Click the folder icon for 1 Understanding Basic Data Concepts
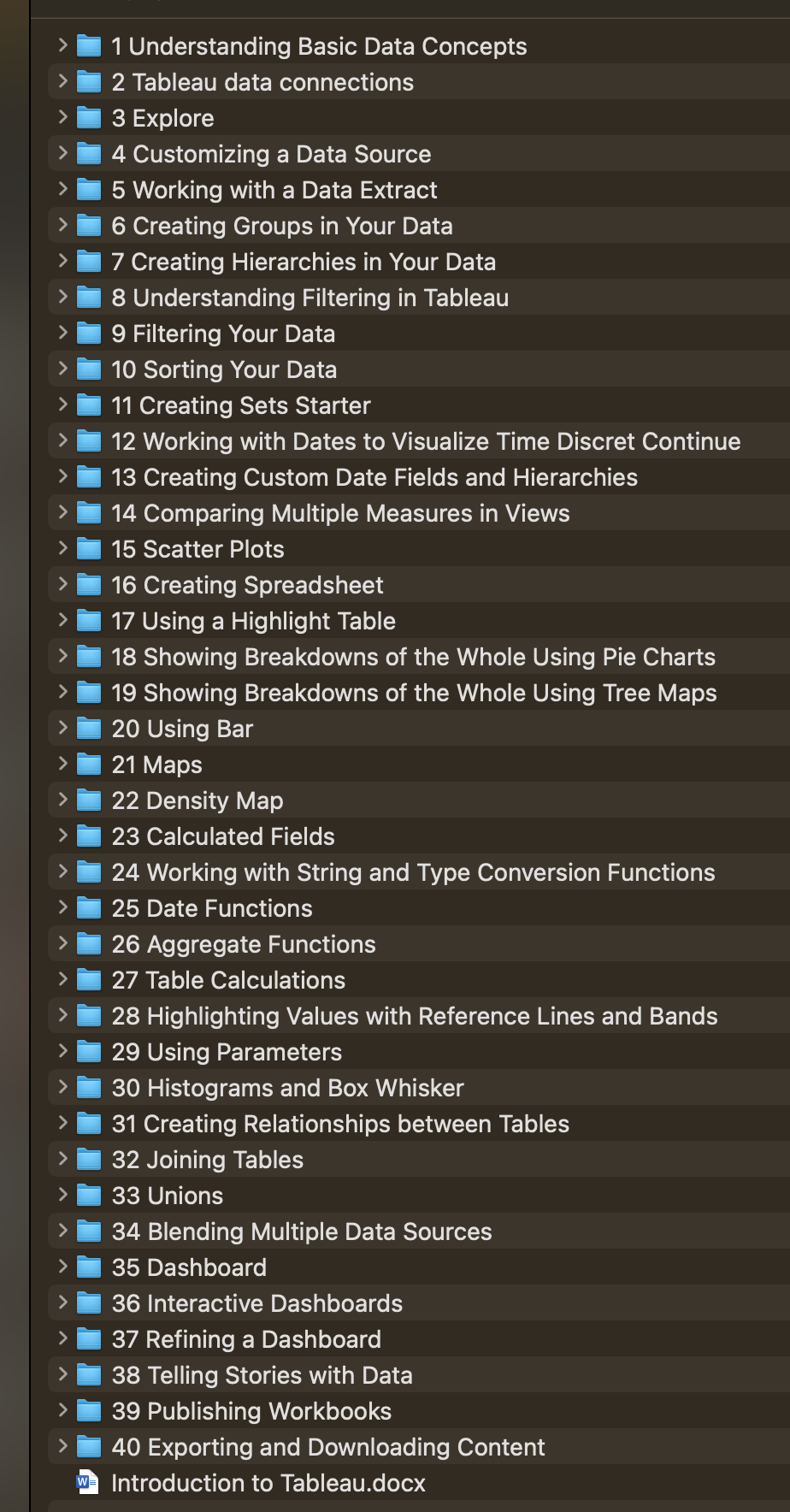Image resolution: width=790 pixels, height=1512 pixels. click(x=89, y=46)
